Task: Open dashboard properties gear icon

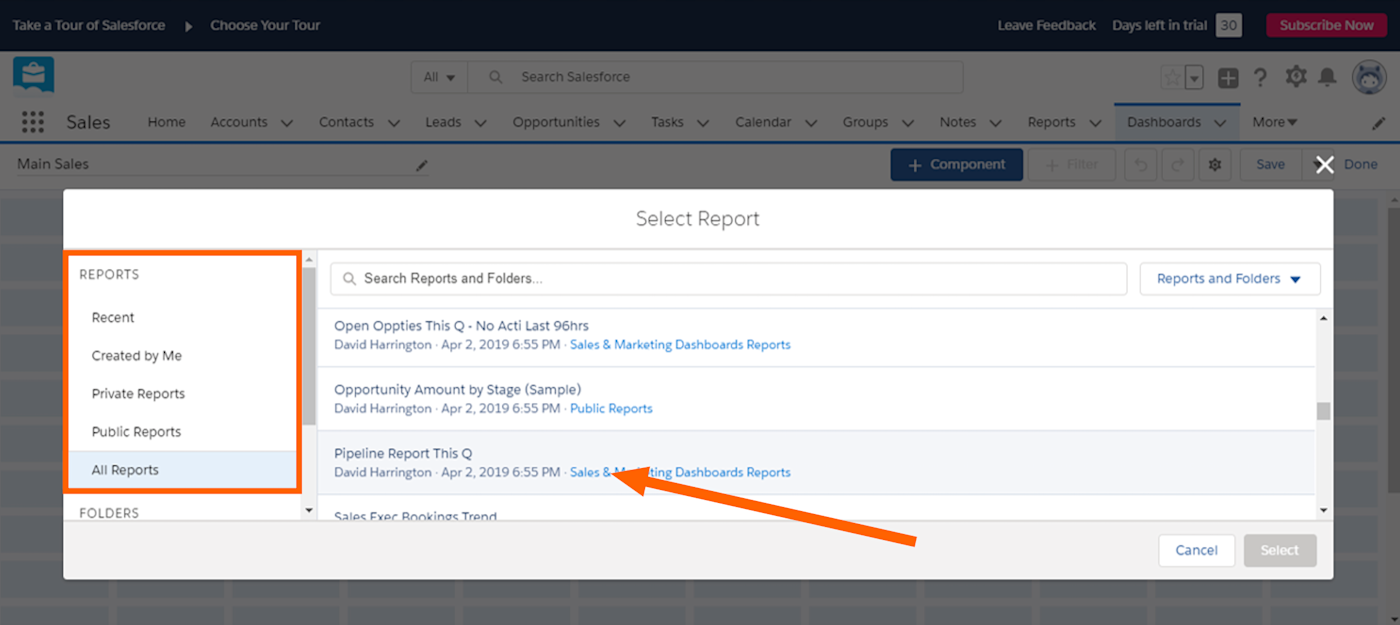Action: click(x=1215, y=165)
